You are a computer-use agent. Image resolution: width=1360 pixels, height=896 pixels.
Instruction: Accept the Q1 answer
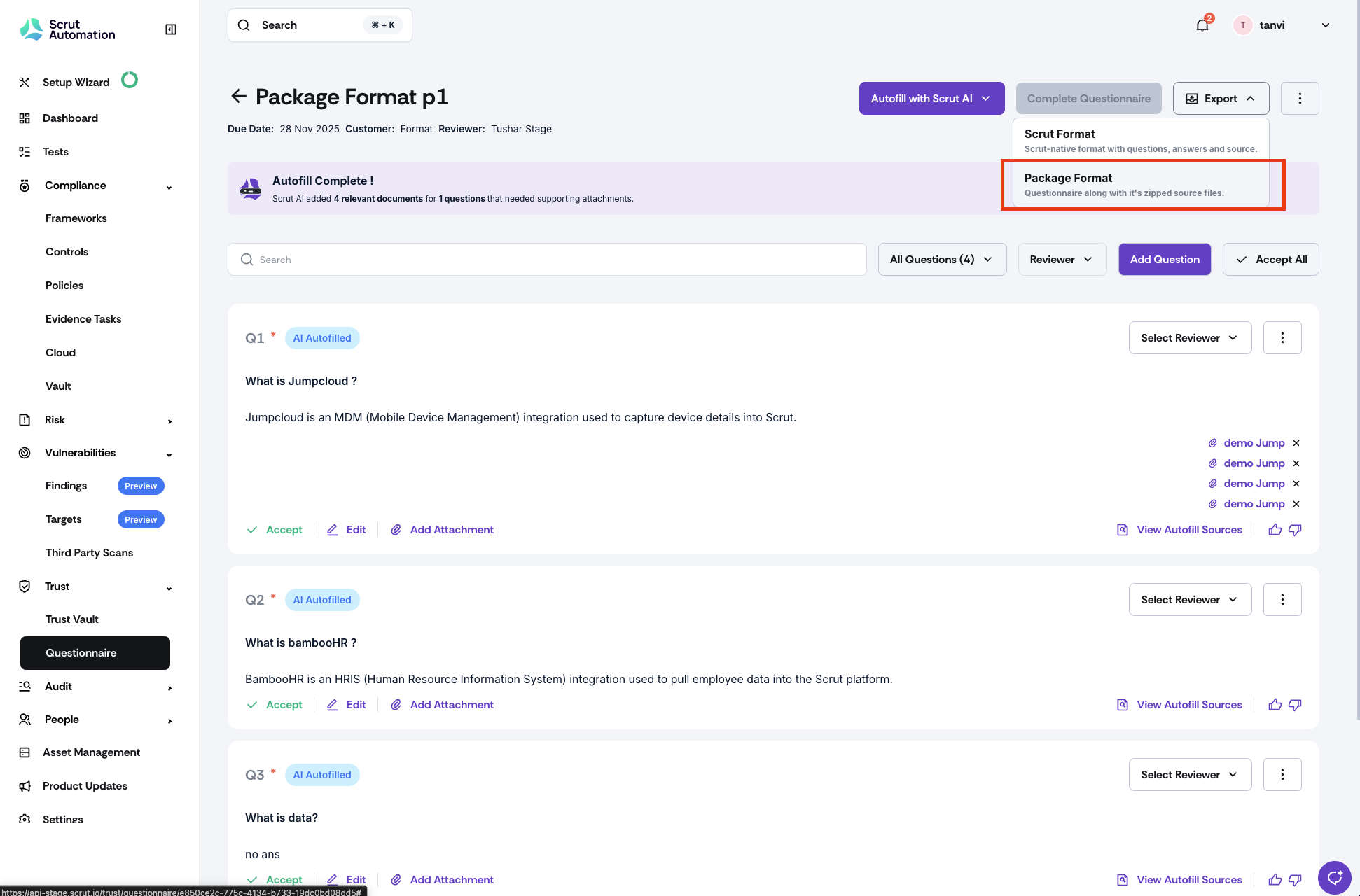275,530
